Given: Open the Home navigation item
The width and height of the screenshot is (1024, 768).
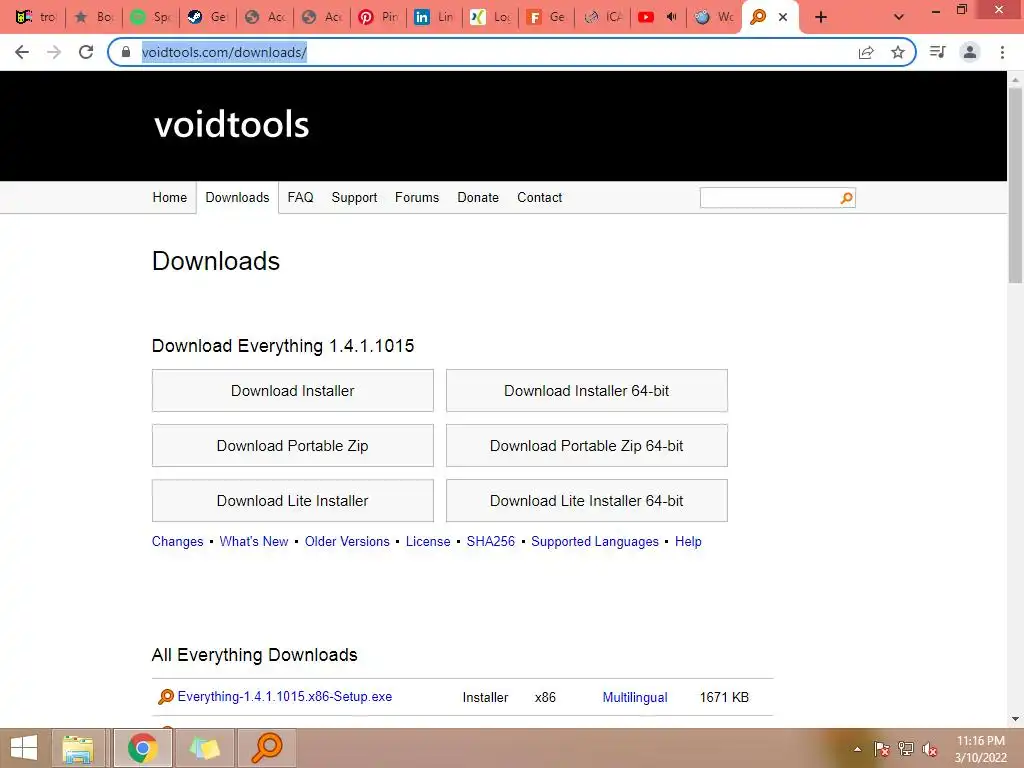Looking at the screenshot, I should click(170, 197).
